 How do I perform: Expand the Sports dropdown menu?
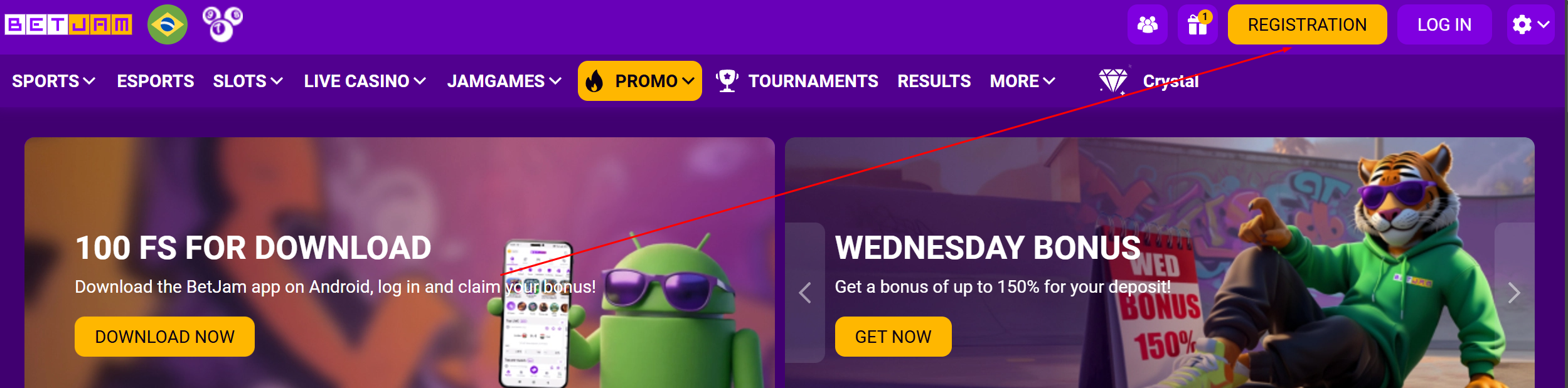click(53, 81)
